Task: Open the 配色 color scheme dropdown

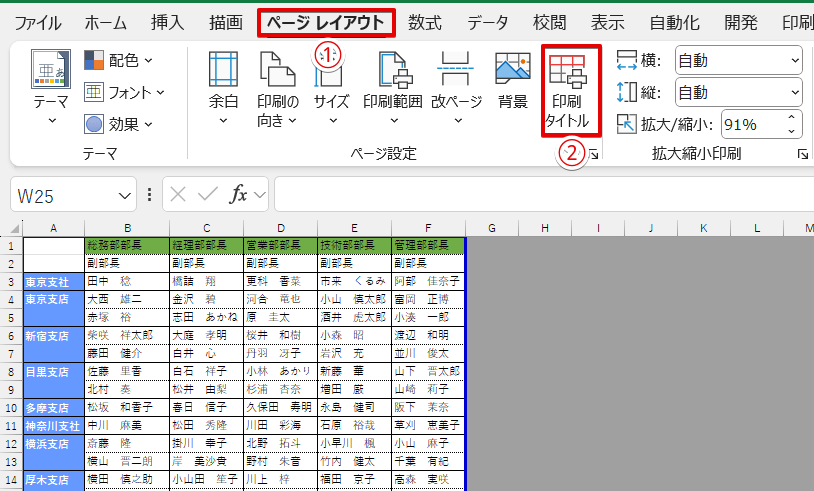Action: [x=119, y=60]
